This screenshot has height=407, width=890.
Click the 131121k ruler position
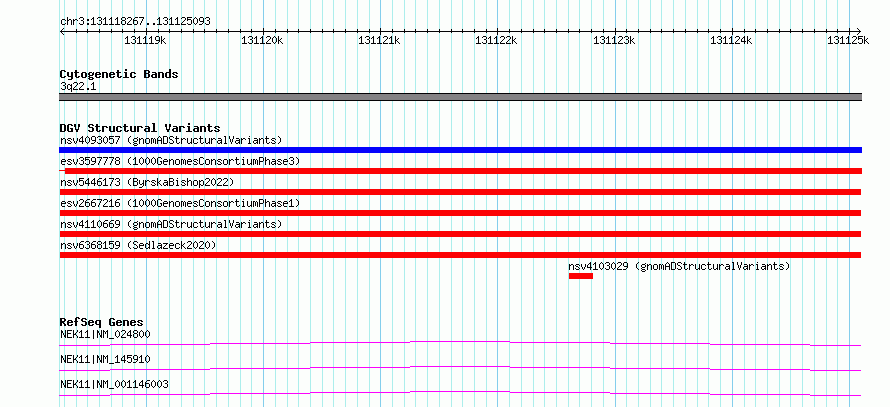coord(379,40)
